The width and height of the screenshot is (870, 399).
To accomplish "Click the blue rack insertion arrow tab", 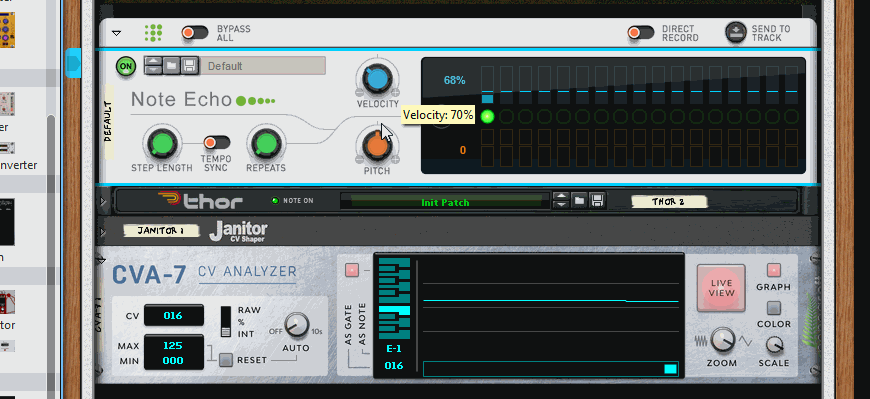I will point(73,63).
